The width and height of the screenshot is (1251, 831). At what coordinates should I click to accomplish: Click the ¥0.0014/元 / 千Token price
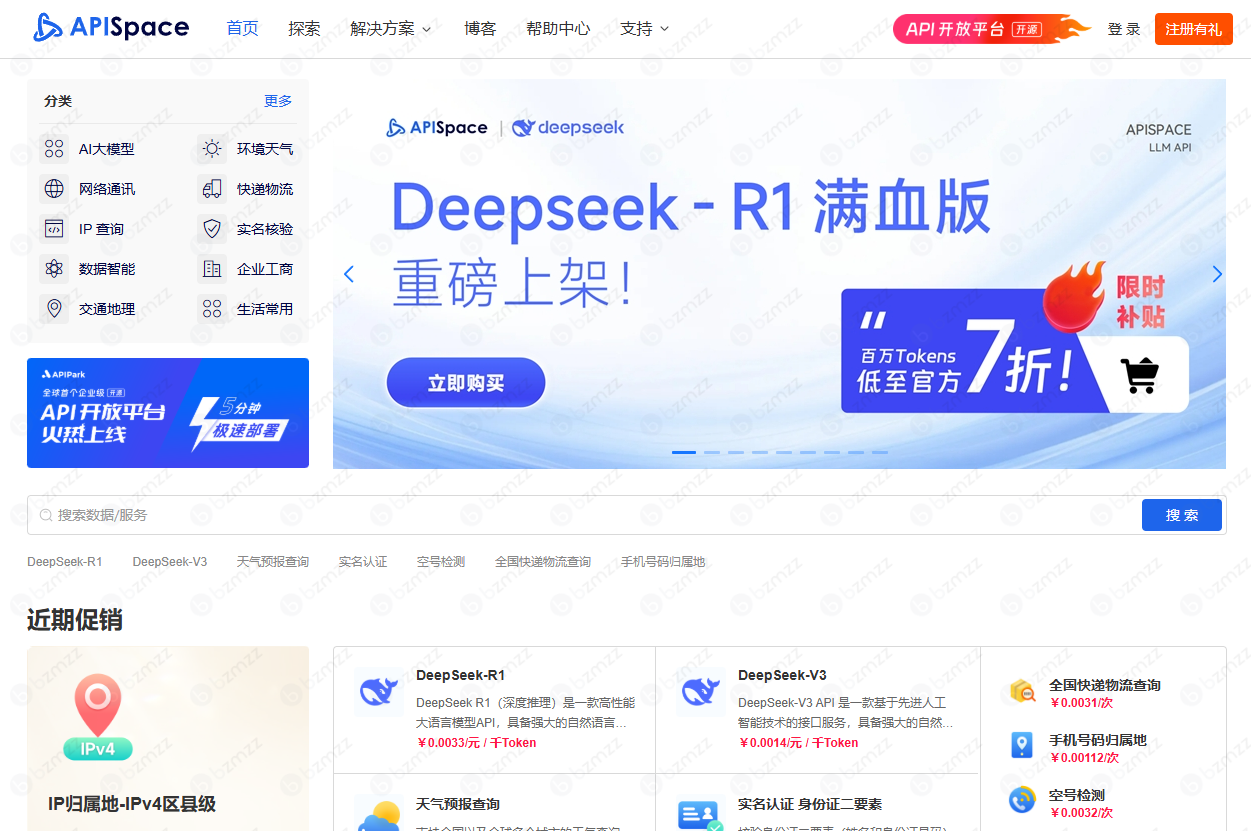(798, 743)
